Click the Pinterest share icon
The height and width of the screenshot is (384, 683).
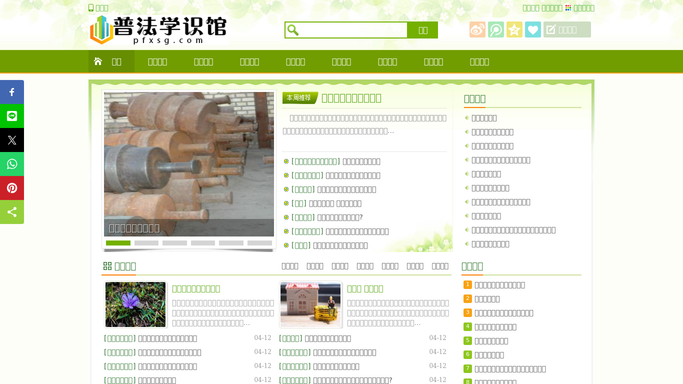tap(12, 188)
